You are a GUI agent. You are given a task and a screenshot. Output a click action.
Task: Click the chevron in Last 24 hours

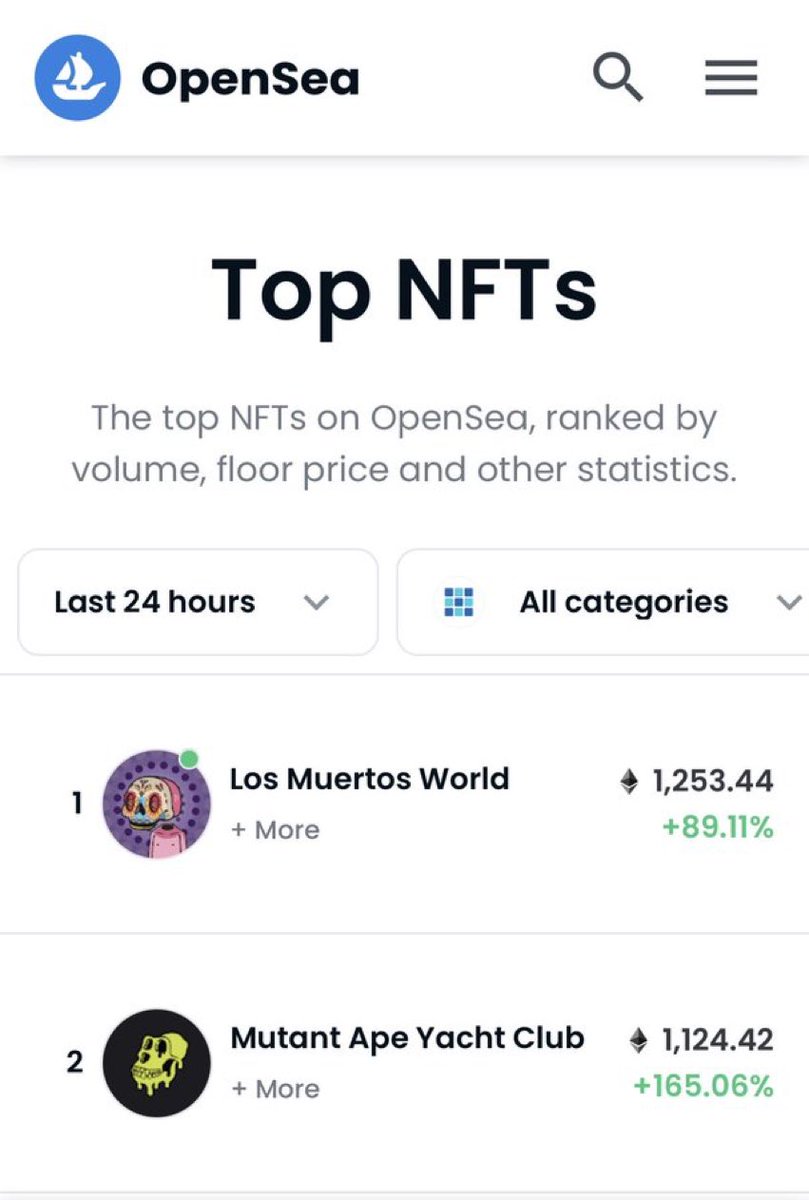pos(316,603)
